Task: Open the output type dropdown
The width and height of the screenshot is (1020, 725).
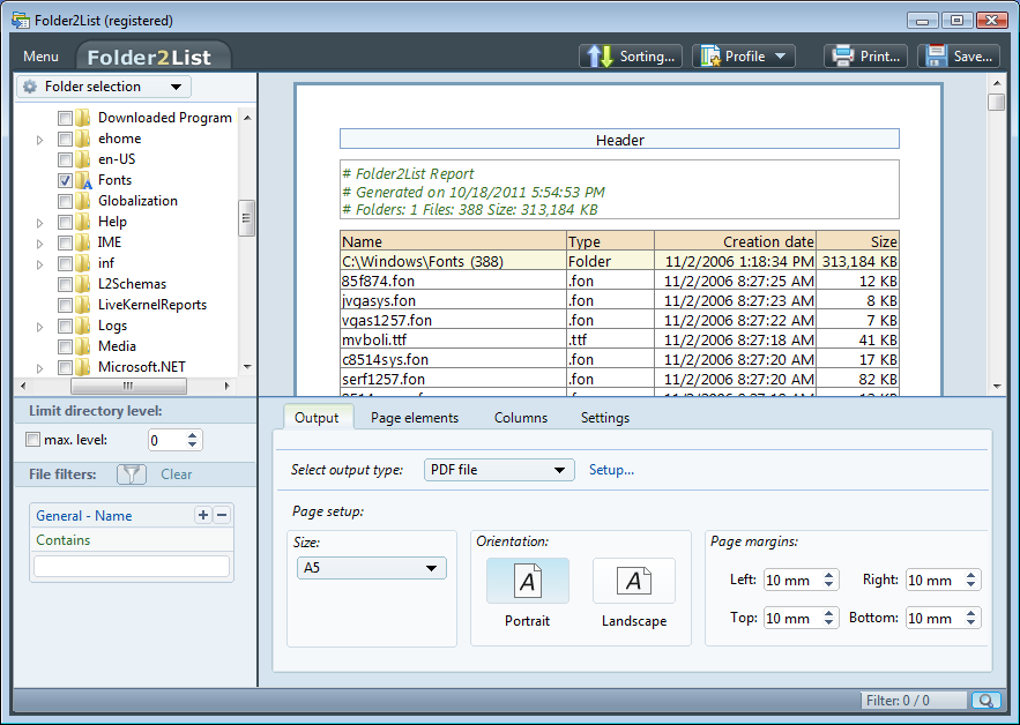Action: (x=498, y=470)
